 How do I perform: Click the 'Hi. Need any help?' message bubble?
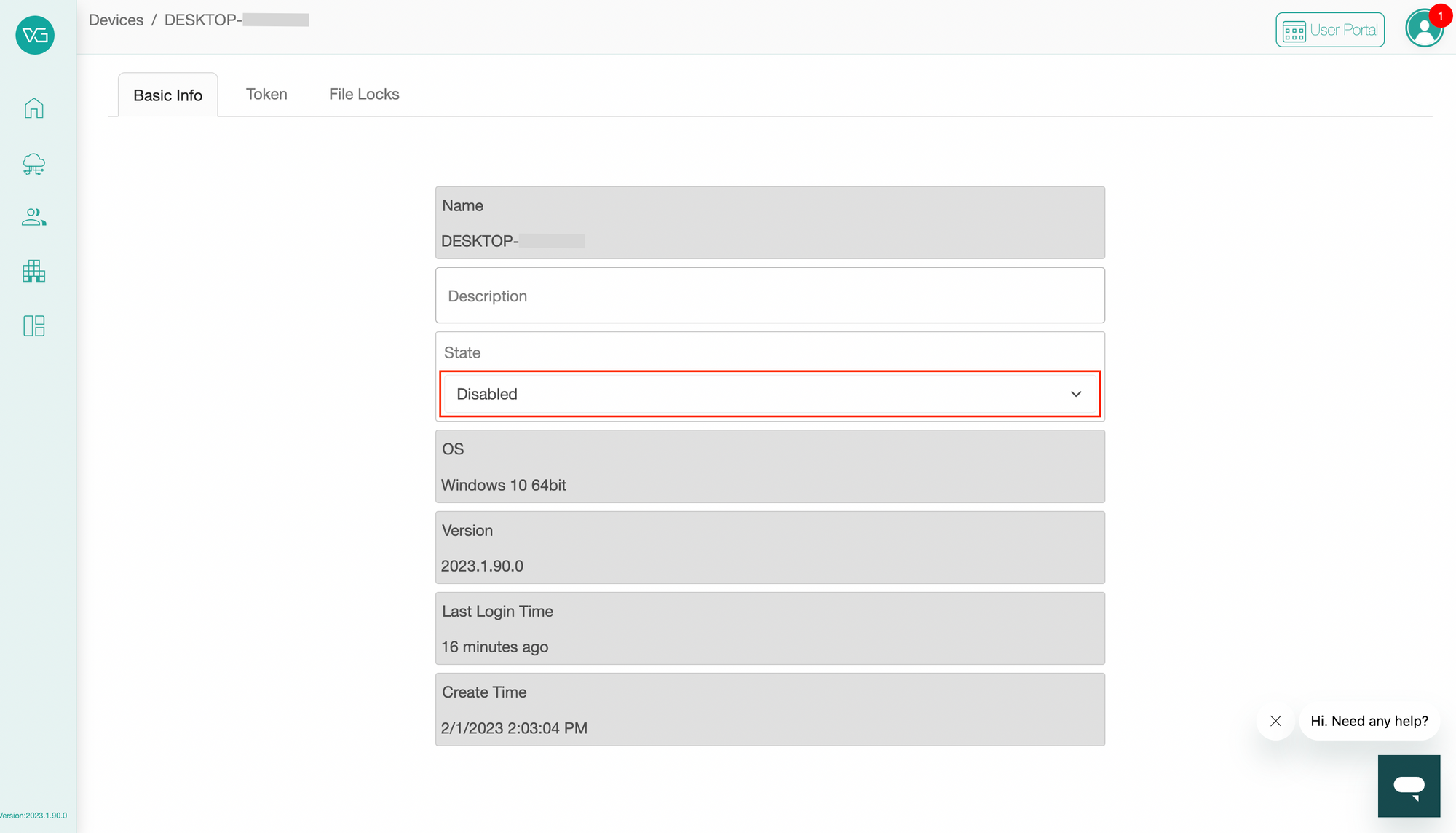coord(1369,721)
